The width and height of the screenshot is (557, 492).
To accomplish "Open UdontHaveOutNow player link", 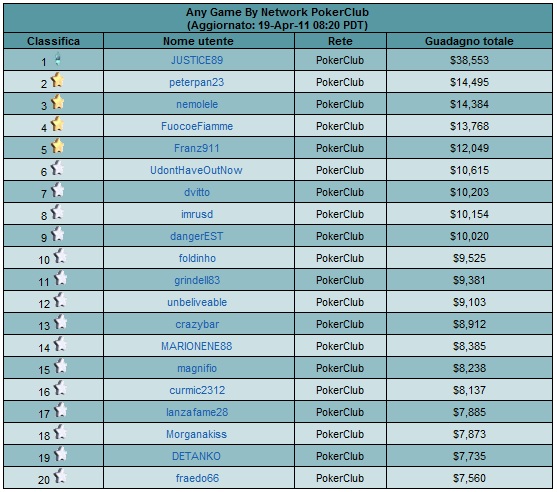I will coord(196,170).
